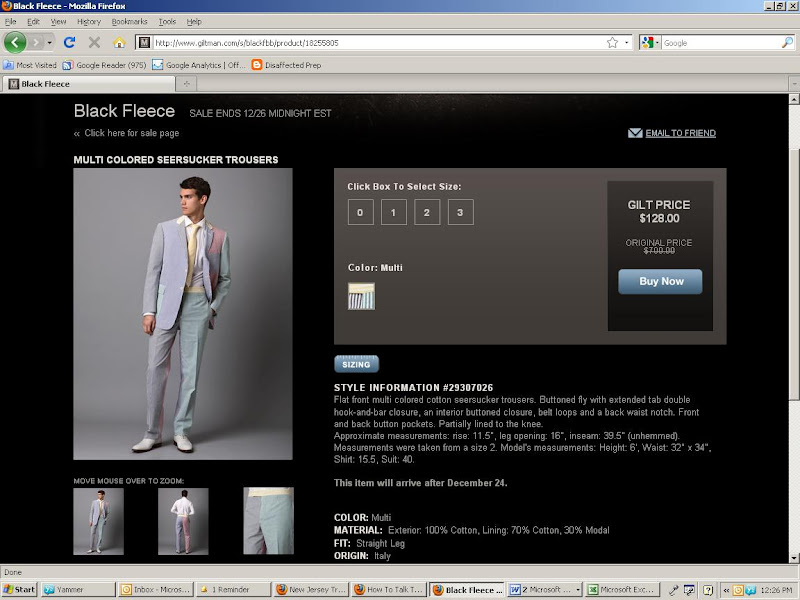
Task: Click the GILT PRICE $128.00 text
Action: tap(659, 211)
